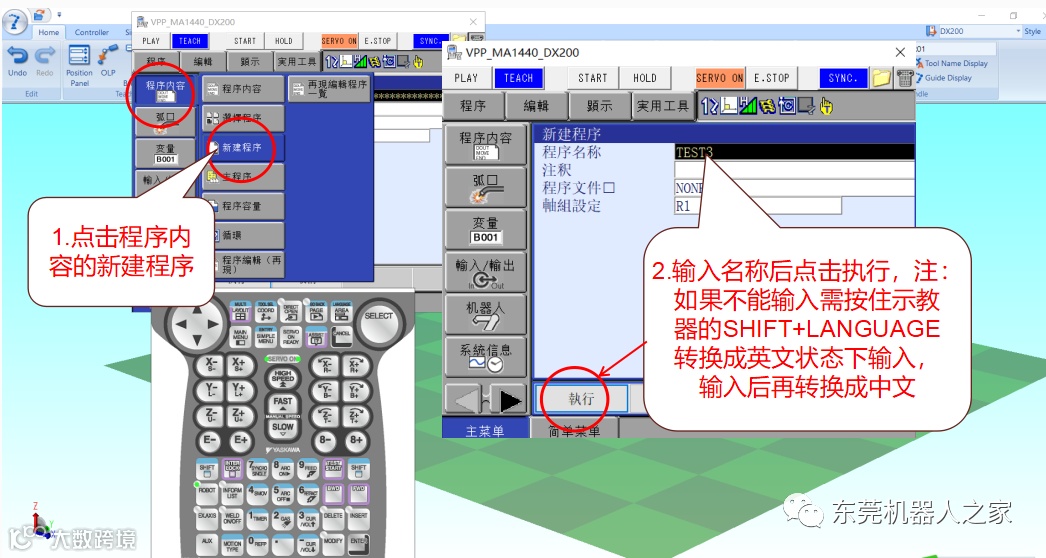Open the 程序内容 sidebar icon in front pendant window
This screenshot has width=1046, height=558.
point(485,145)
